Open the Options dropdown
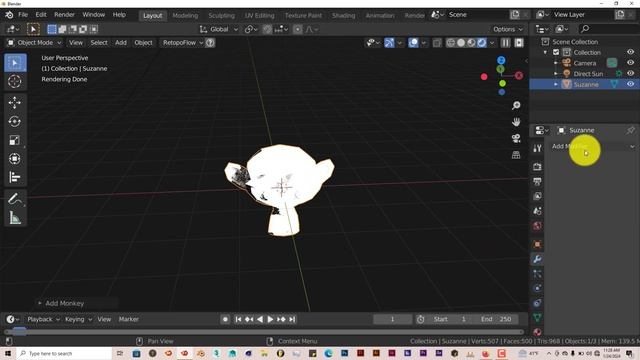This screenshot has height=360, width=640. [x=508, y=29]
